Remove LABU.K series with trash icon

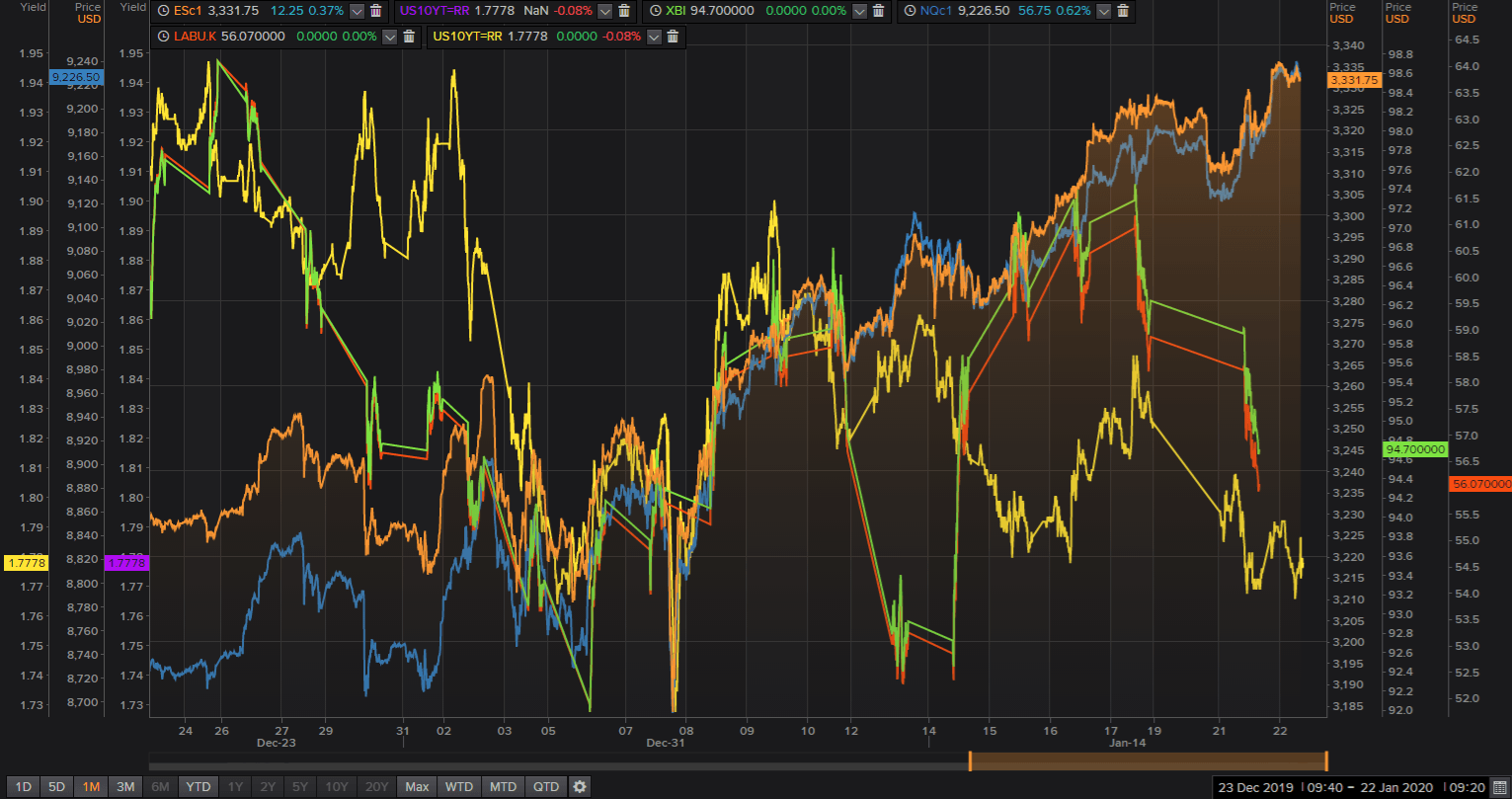click(x=408, y=37)
